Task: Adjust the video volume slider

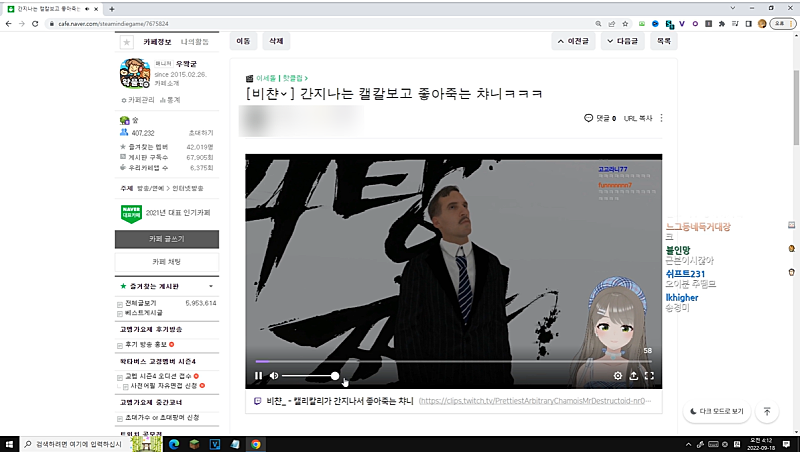Action: [x=310, y=376]
